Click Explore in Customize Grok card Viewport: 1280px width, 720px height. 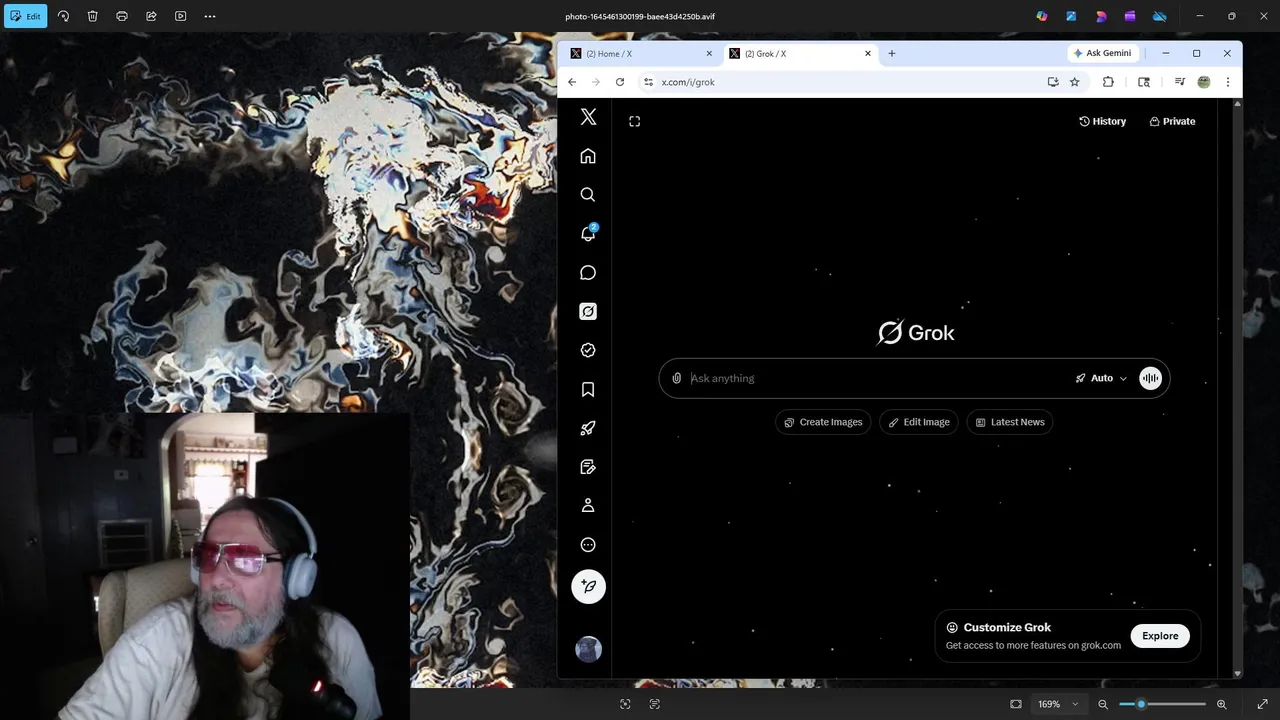pyautogui.click(x=1160, y=636)
